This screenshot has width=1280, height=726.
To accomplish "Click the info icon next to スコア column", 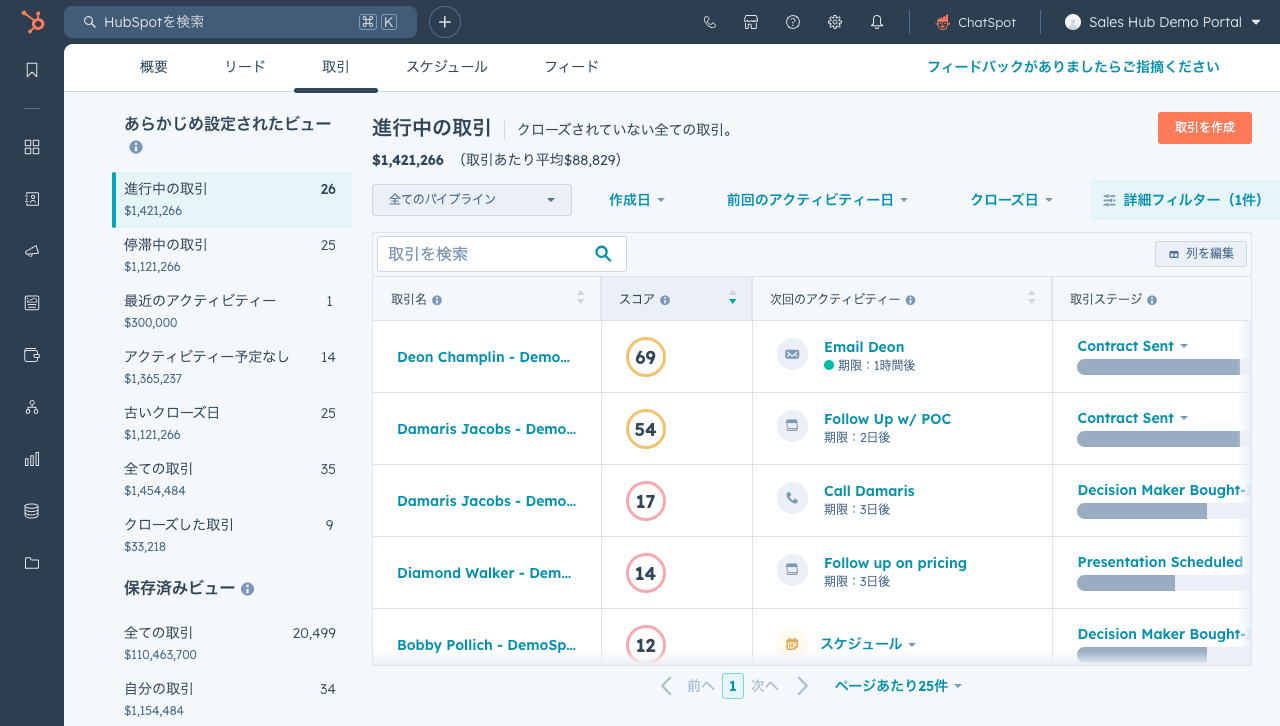I will [665, 300].
